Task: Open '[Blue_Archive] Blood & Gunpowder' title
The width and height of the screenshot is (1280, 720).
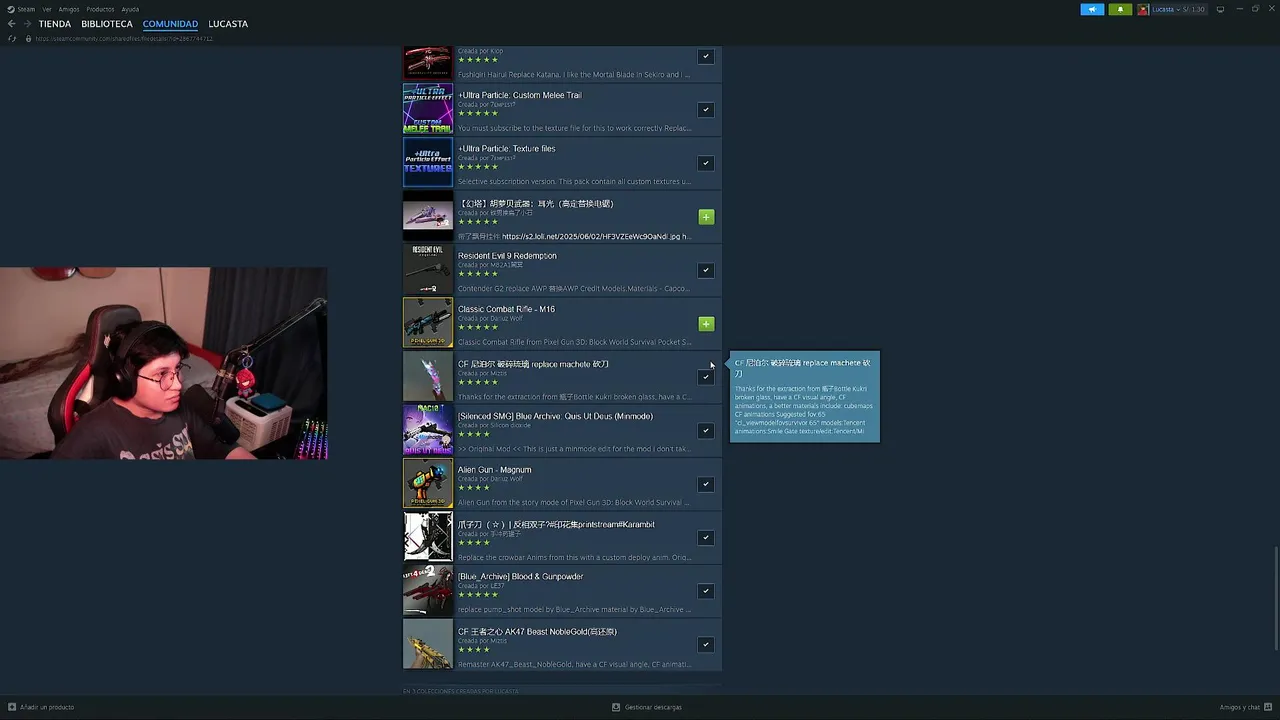Action: pyautogui.click(x=520, y=577)
